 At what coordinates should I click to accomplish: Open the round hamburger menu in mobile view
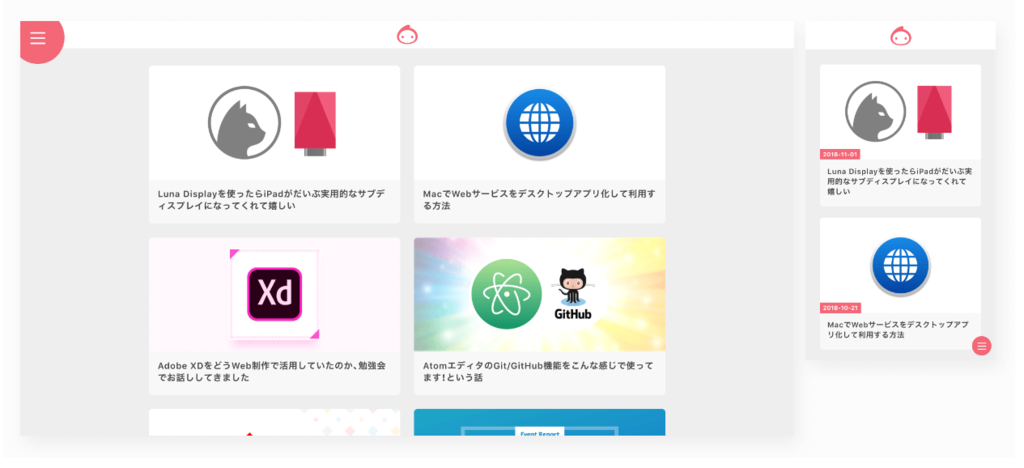click(982, 346)
